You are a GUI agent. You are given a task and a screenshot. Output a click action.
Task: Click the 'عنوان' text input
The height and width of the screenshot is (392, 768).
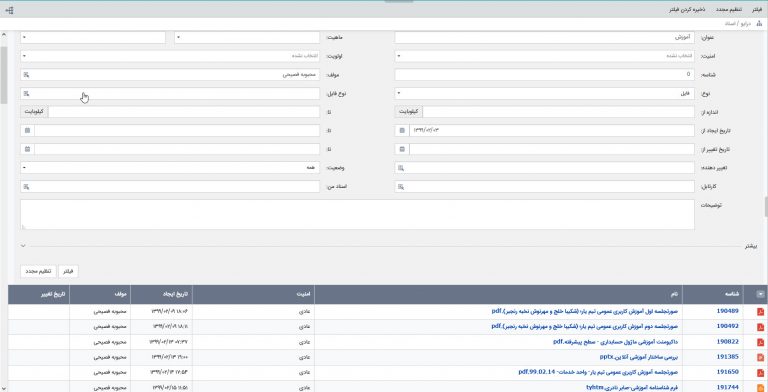pyautogui.click(x=544, y=38)
